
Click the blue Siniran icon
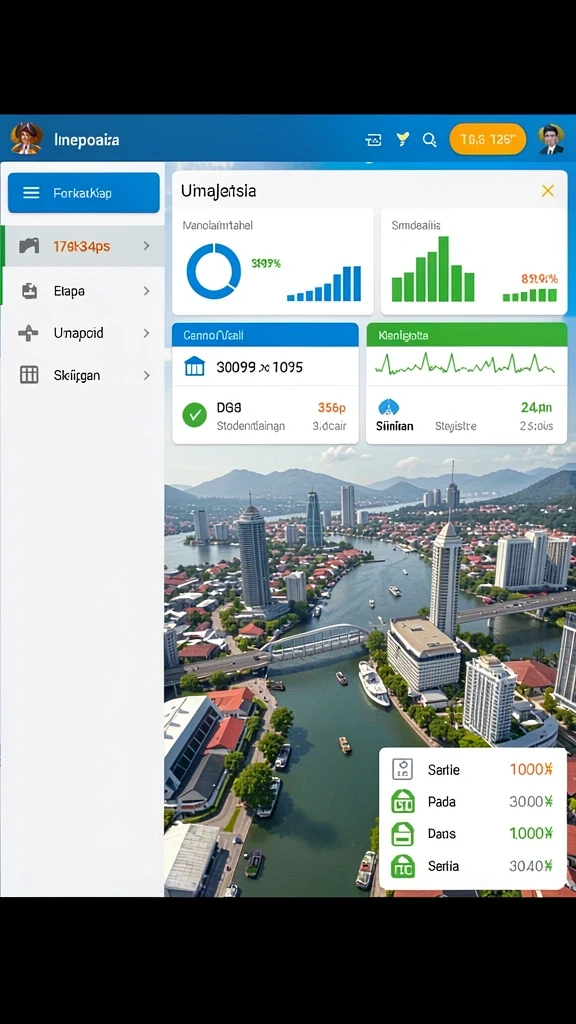[389, 408]
